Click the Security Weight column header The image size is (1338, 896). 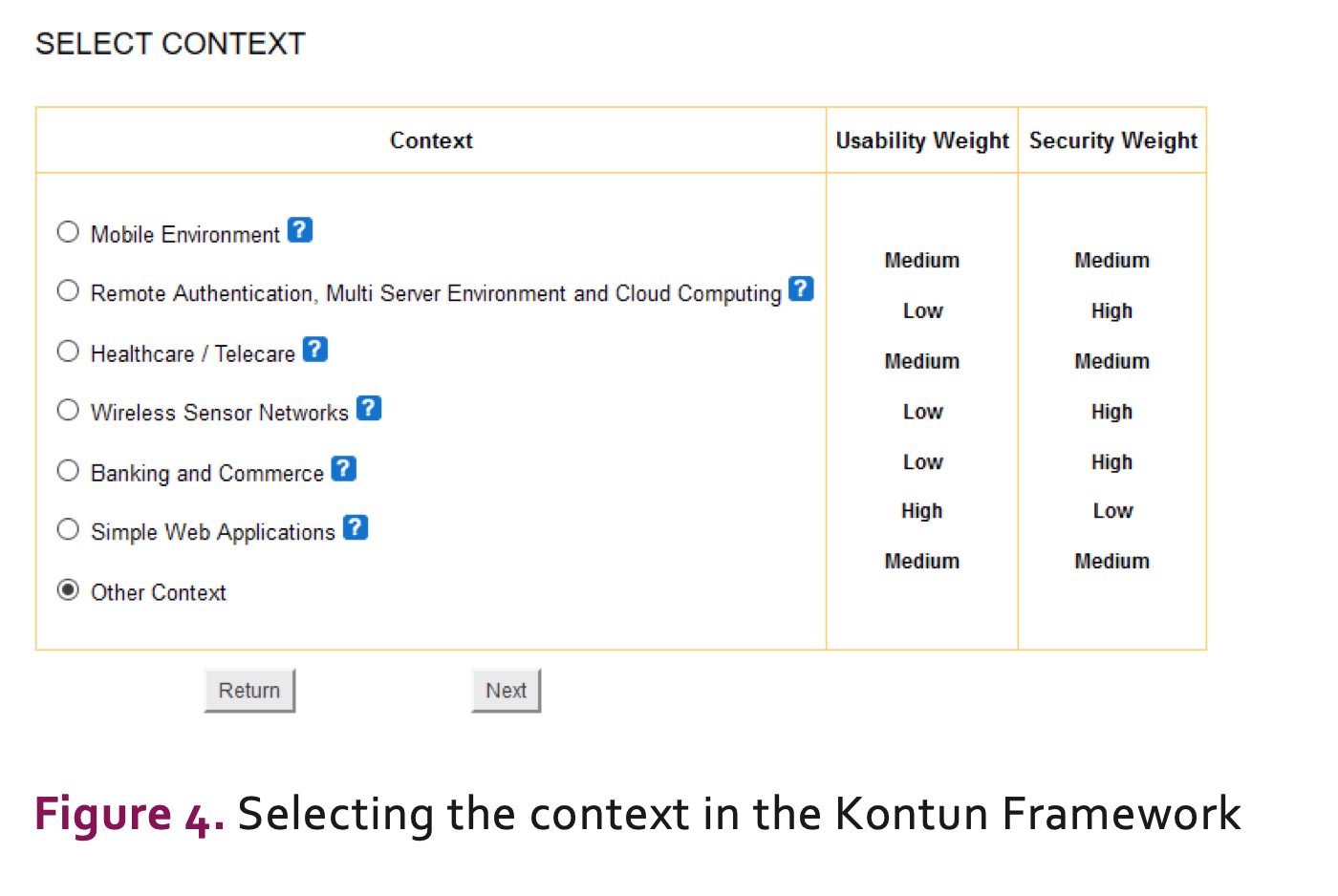(1113, 140)
